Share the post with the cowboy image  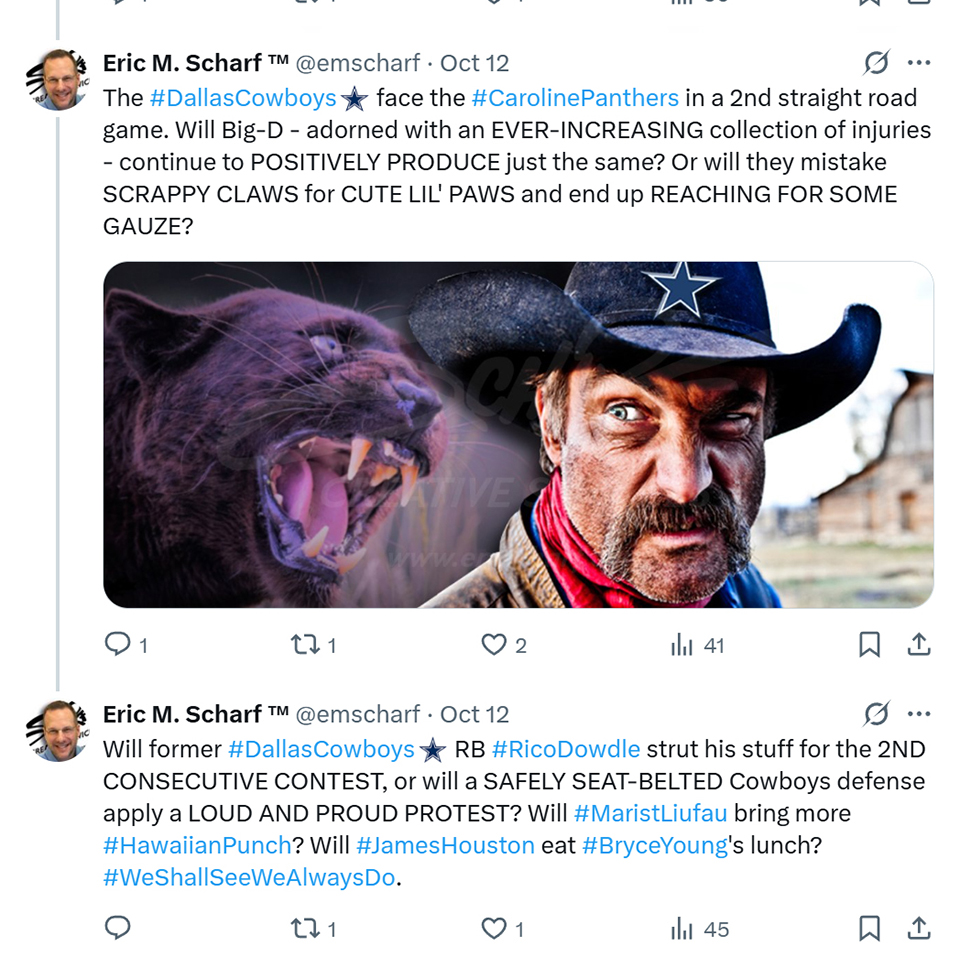tap(918, 645)
